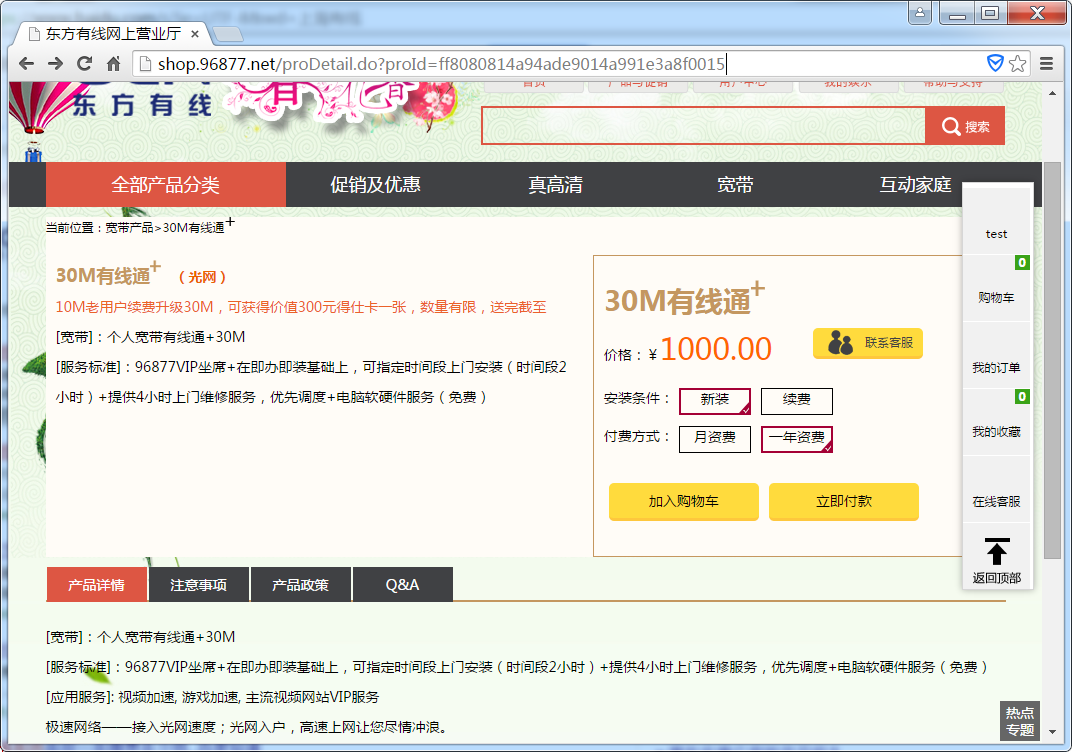Open the 全部产品分类 menu
Viewport: 1072px width, 752px height.
[165, 185]
